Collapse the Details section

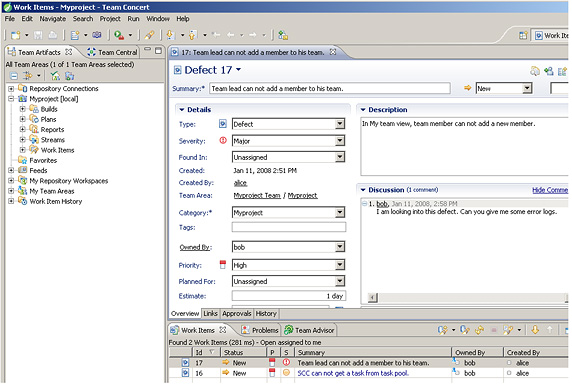182,110
